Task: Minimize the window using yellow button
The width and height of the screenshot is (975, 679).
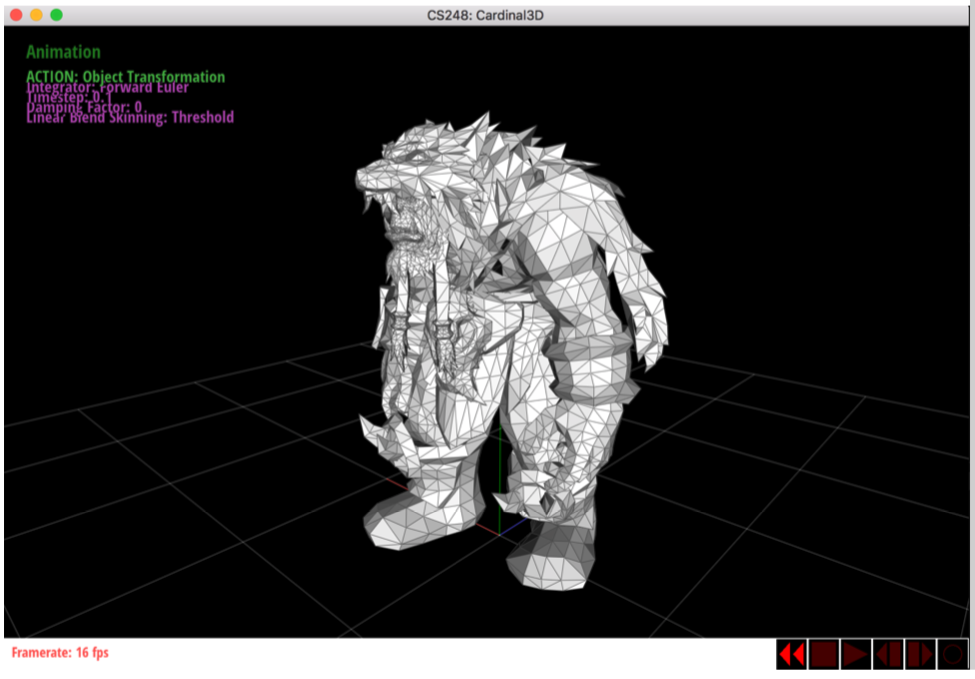Action: tap(36, 15)
